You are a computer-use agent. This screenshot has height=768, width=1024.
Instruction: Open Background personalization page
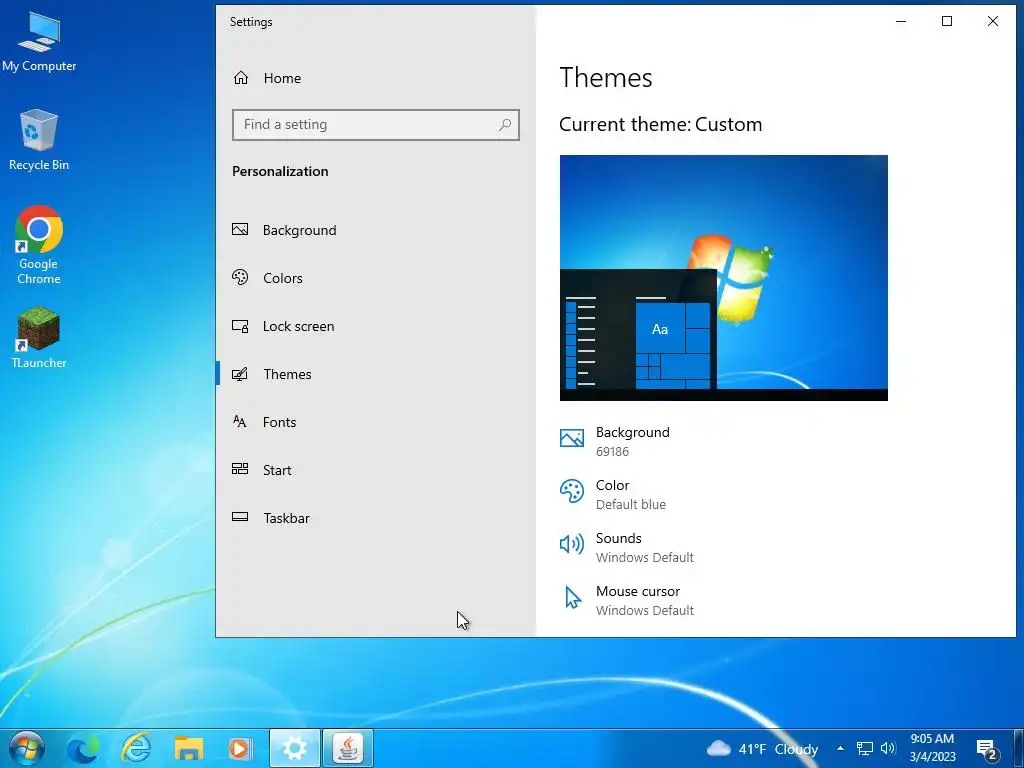pyautogui.click(x=376, y=230)
